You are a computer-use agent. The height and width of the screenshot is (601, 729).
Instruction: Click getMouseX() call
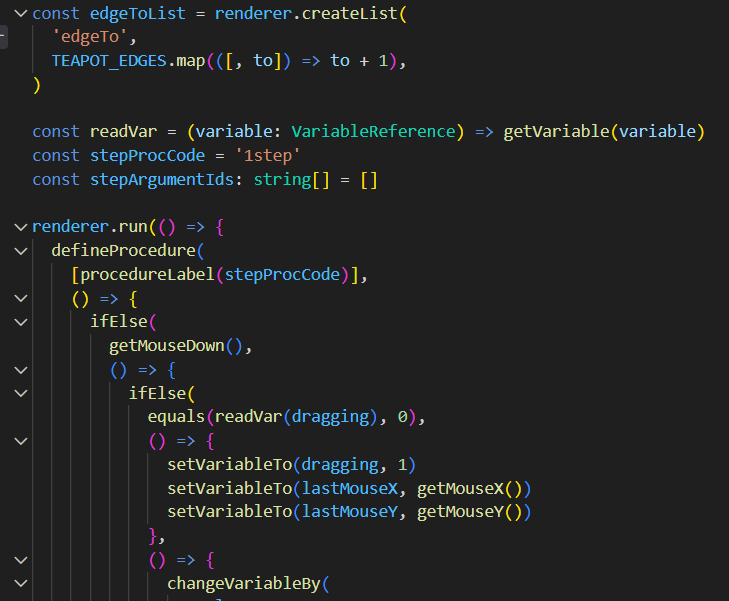pos(469,489)
